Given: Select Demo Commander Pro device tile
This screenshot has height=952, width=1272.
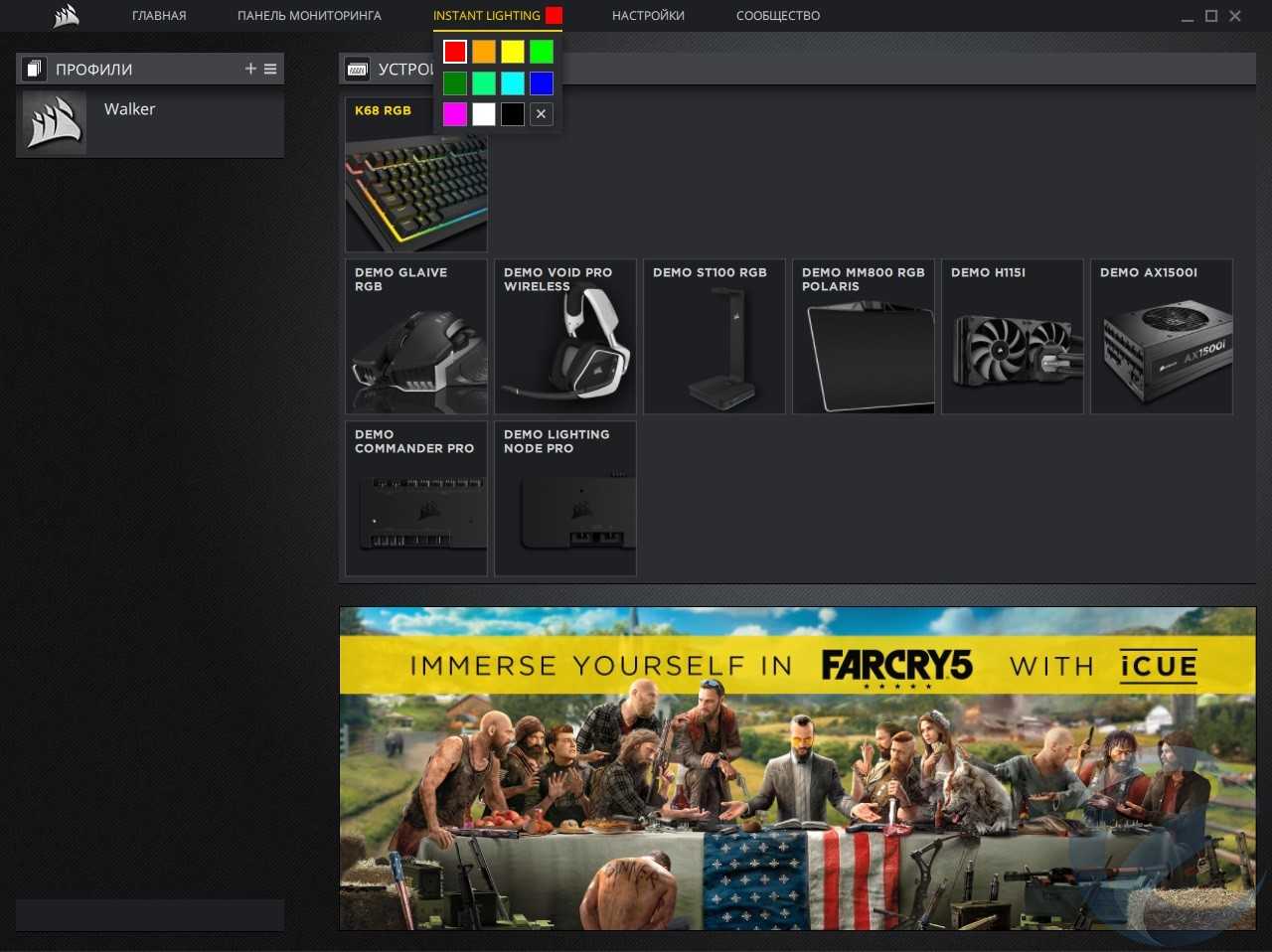Looking at the screenshot, I should pyautogui.click(x=415, y=499).
